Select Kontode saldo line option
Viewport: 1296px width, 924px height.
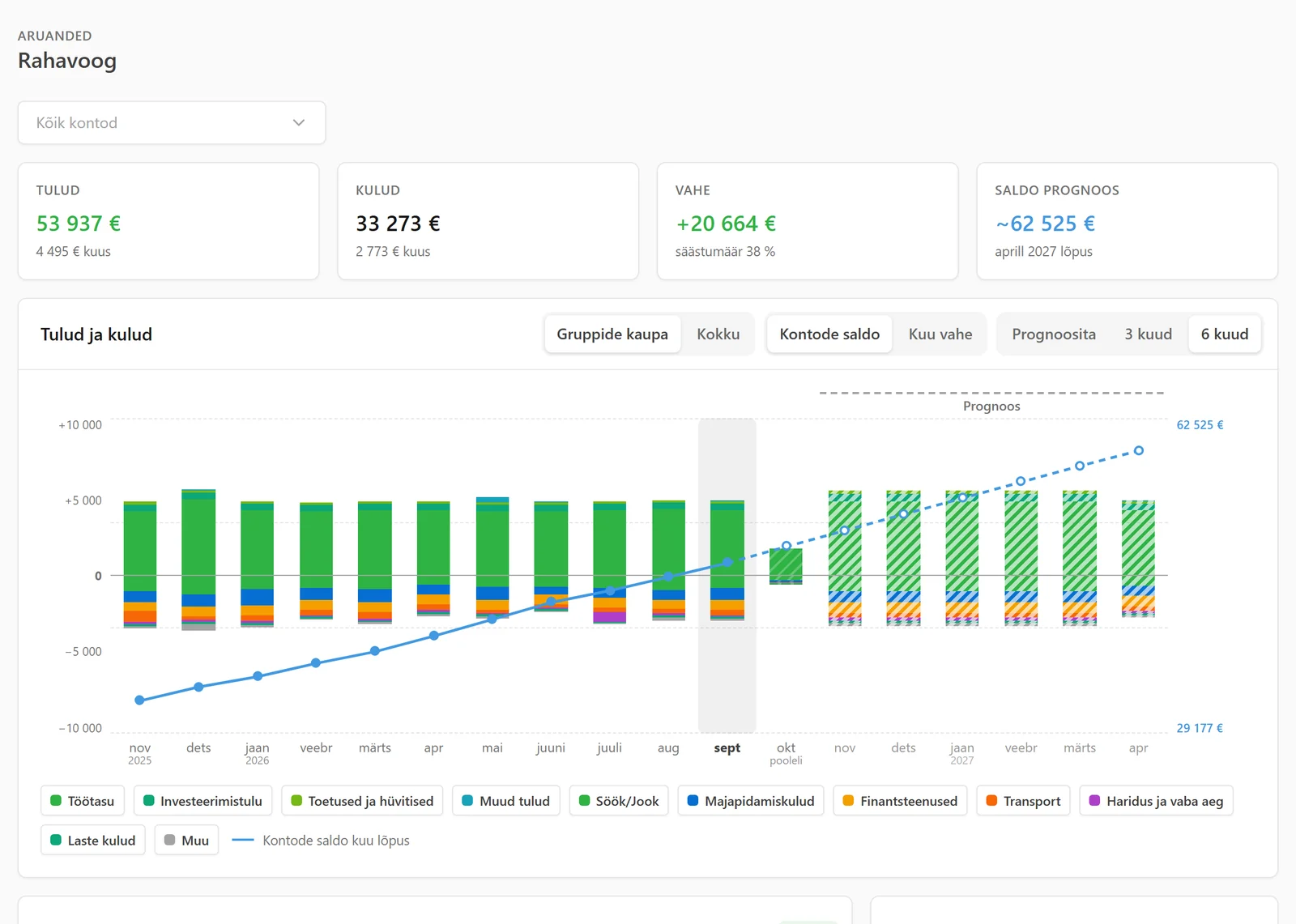[829, 334]
